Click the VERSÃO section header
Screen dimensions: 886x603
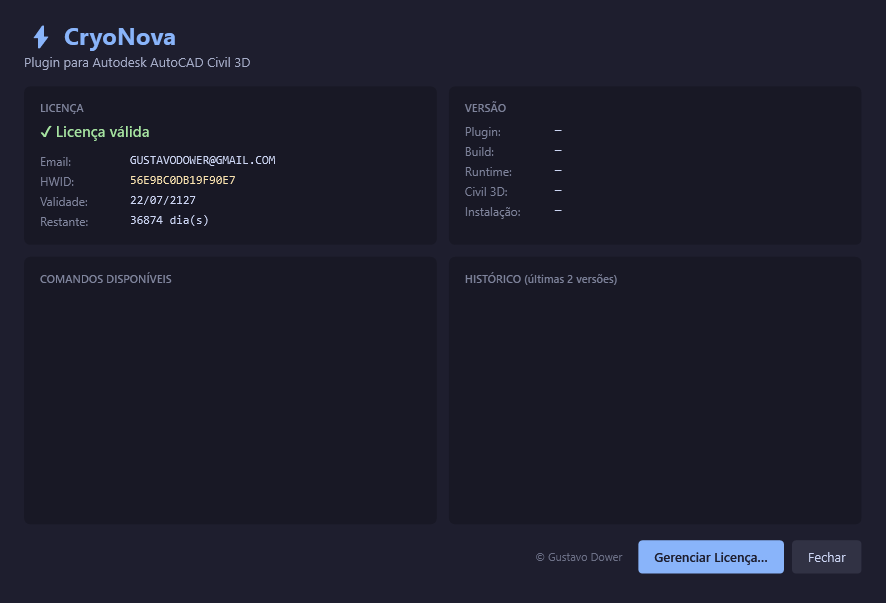click(485, 108)
